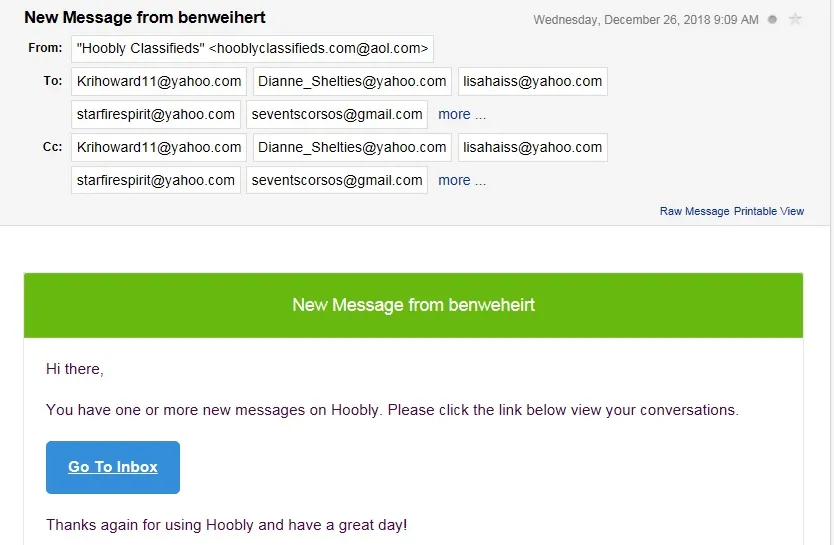The image size is (834, 545).
Task: Select starfirespirit@yahoo.com in the Cc row
Action: tap(156, 181)
